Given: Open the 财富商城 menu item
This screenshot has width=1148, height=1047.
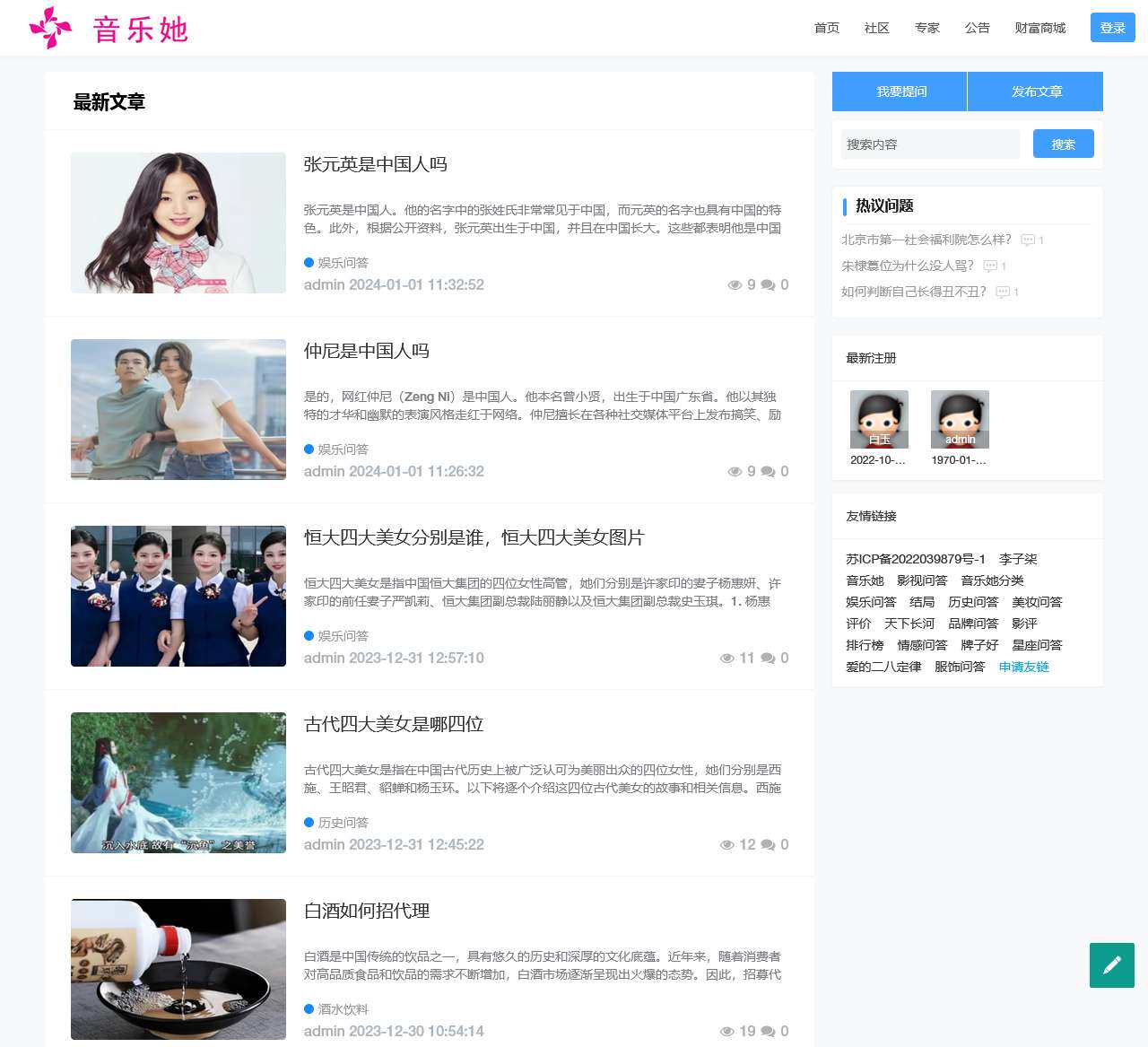Looking at the screenshot, I should pyautogui.click(x=1039, y=28).
